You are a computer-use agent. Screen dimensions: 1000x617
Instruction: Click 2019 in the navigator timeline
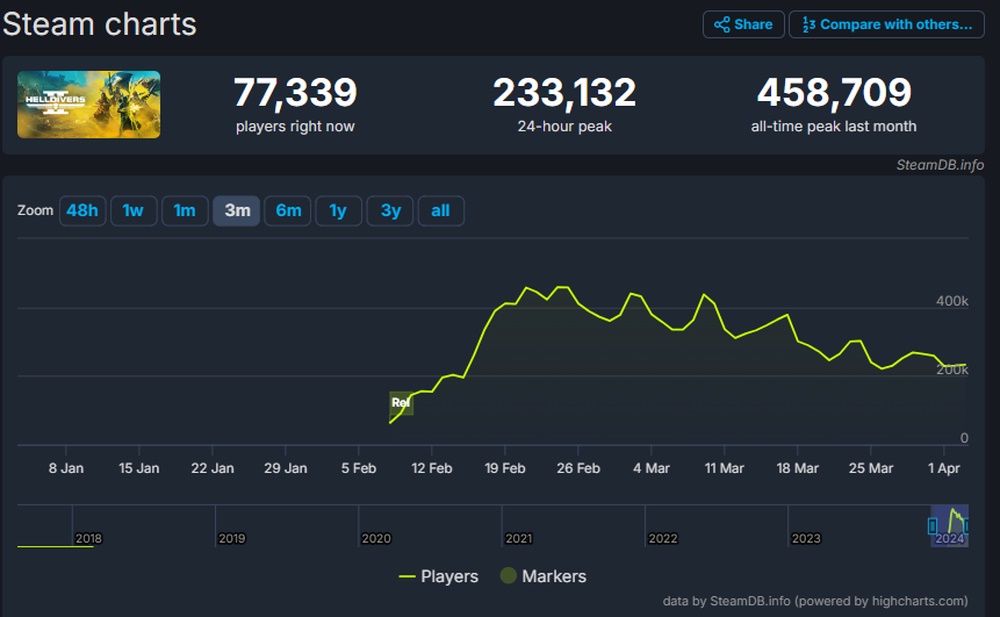click(232, 539)
